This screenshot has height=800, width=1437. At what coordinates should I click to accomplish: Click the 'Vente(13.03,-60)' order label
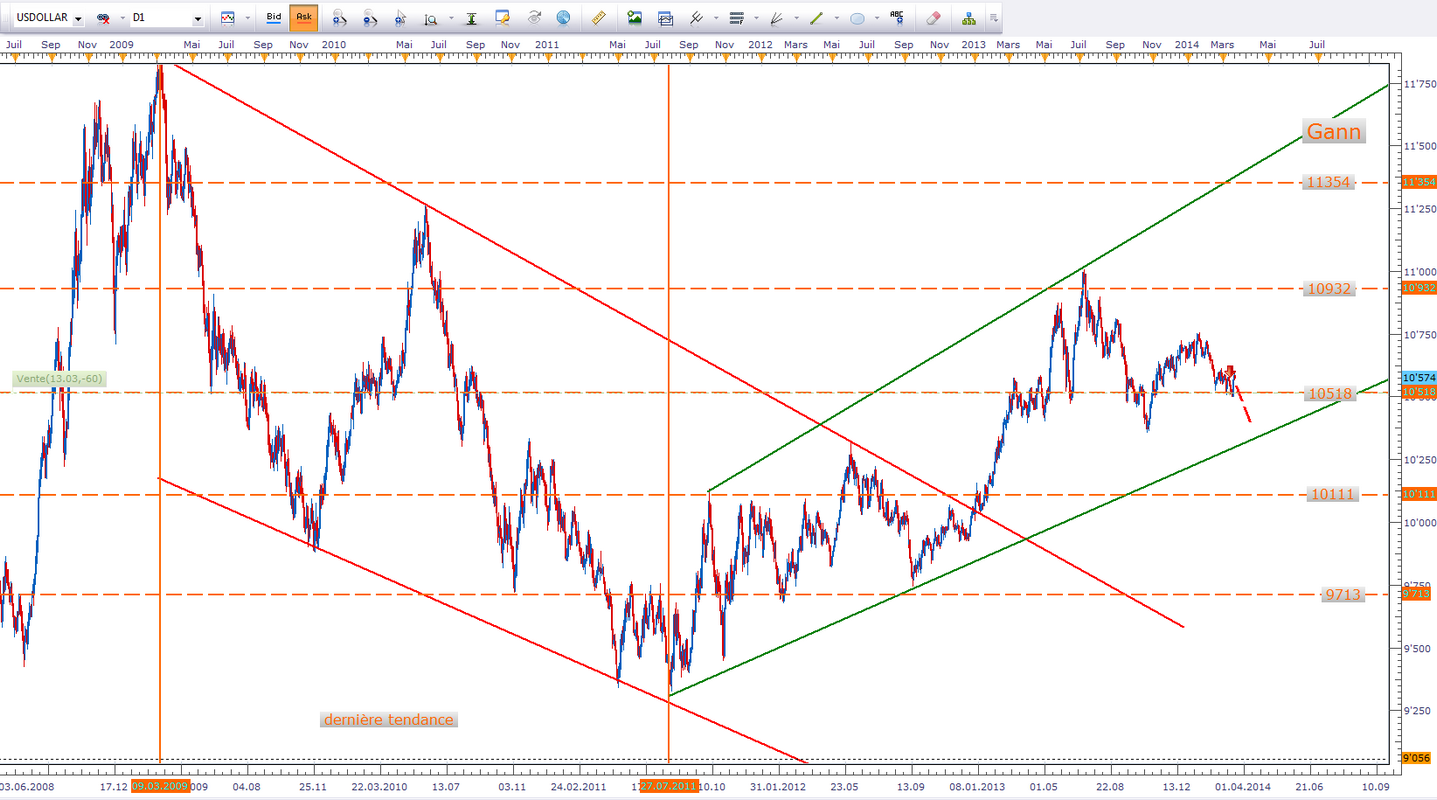coord(60,379)
